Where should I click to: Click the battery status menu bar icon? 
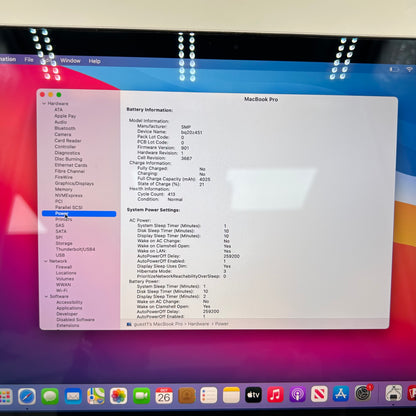pyautogui.click(x=394, y=69)
